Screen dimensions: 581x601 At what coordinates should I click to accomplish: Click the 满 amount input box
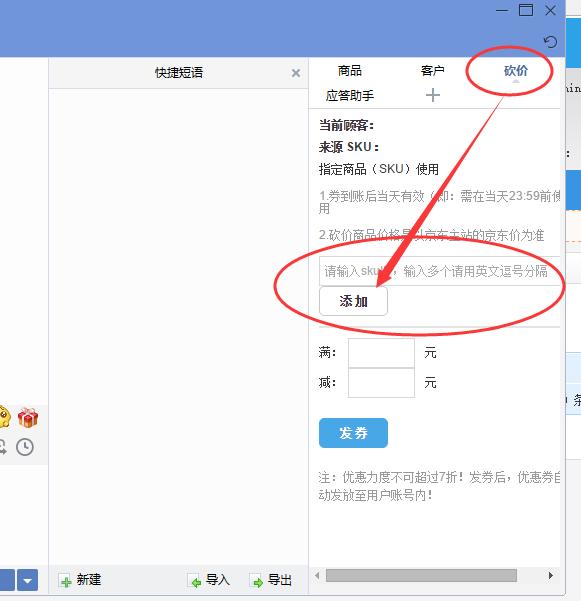[x=381, y=353]
